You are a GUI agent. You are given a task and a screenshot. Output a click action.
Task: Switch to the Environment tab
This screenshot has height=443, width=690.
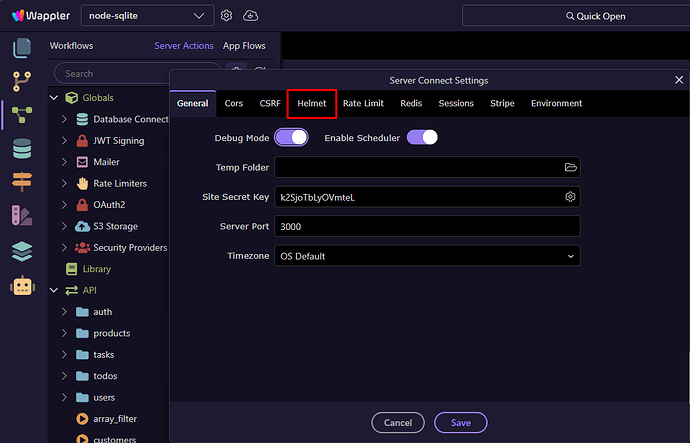point(556,103)
